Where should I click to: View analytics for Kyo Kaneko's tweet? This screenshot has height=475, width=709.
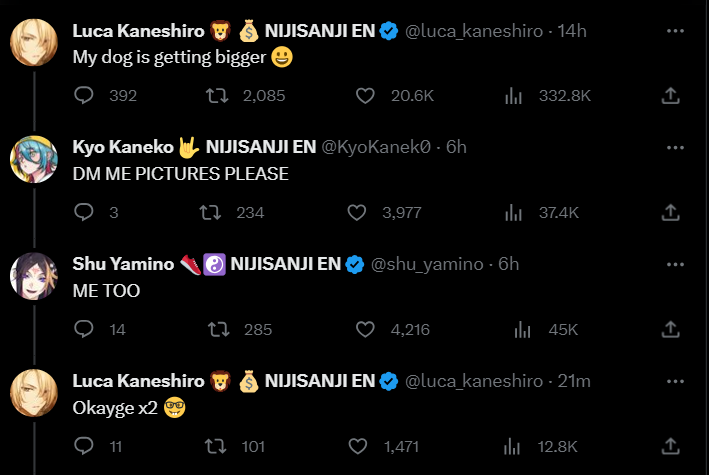point(514,212)
